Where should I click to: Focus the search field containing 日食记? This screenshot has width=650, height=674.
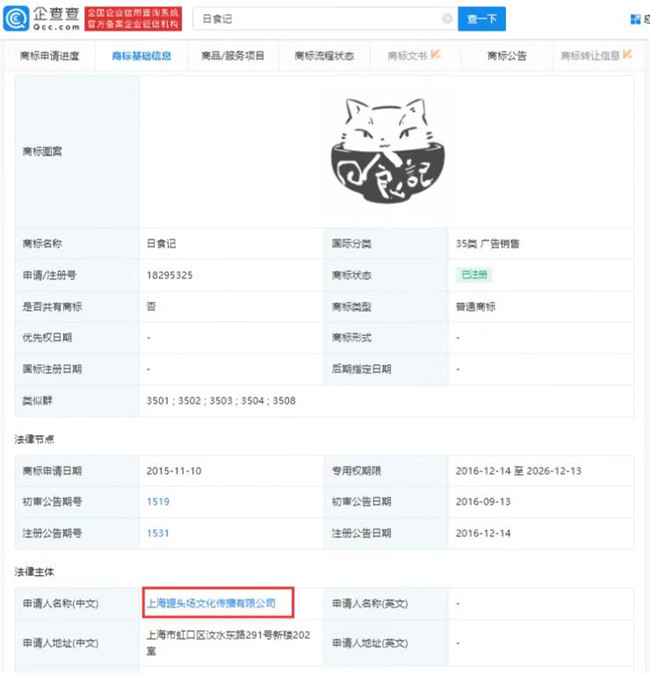(325, 19)
